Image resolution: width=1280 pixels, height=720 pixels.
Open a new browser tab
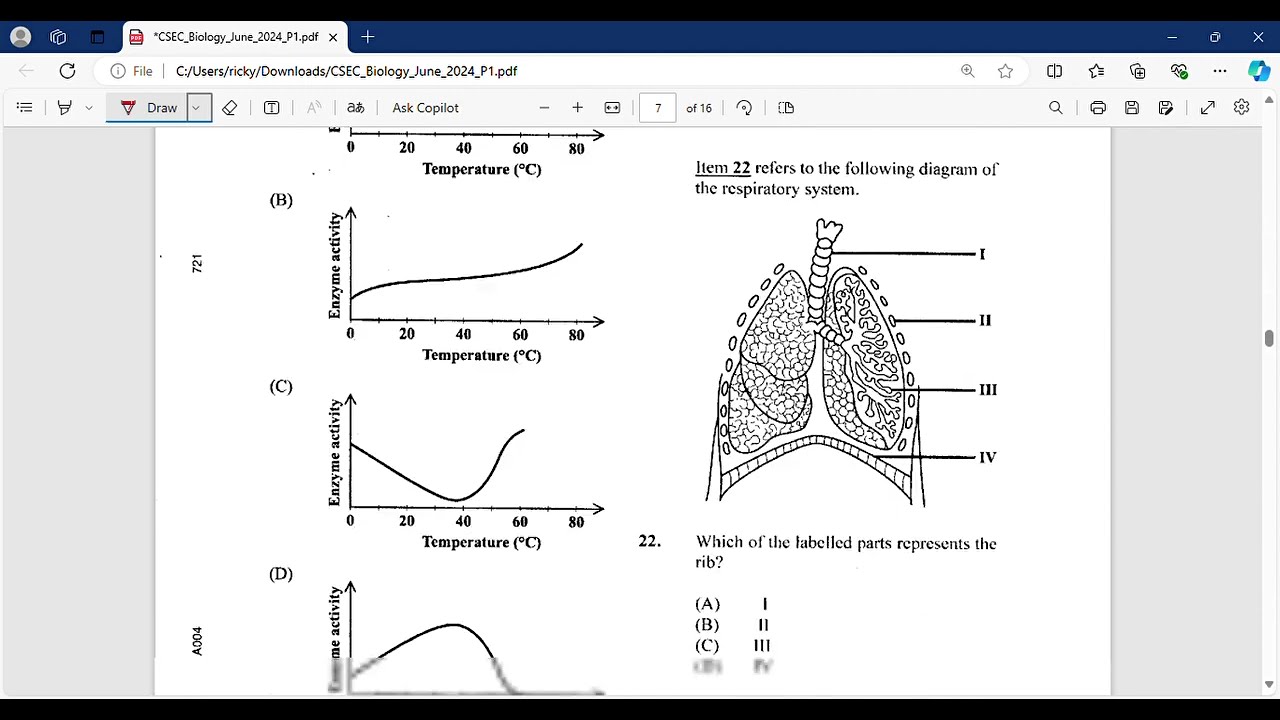[368, 37]
